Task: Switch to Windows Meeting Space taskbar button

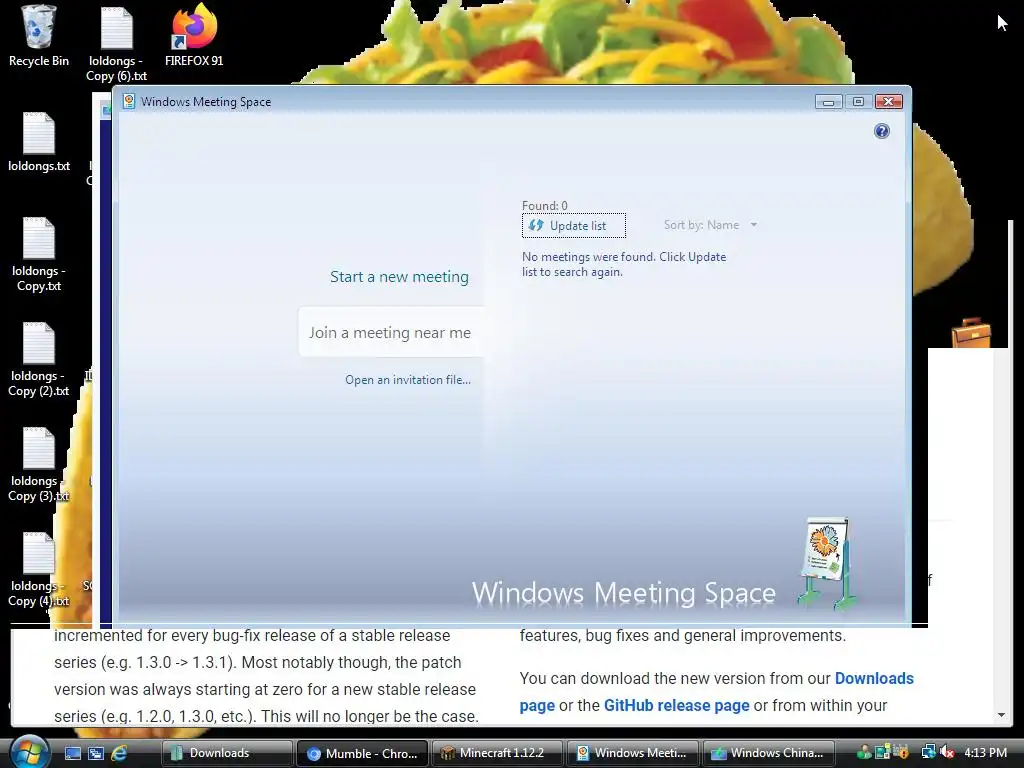Action: click(633, 753)
